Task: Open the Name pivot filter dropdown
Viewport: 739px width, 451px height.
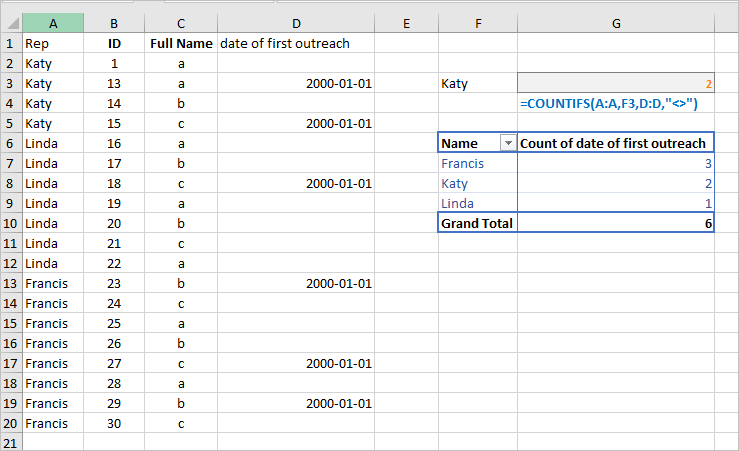Action: pos(508,143)
